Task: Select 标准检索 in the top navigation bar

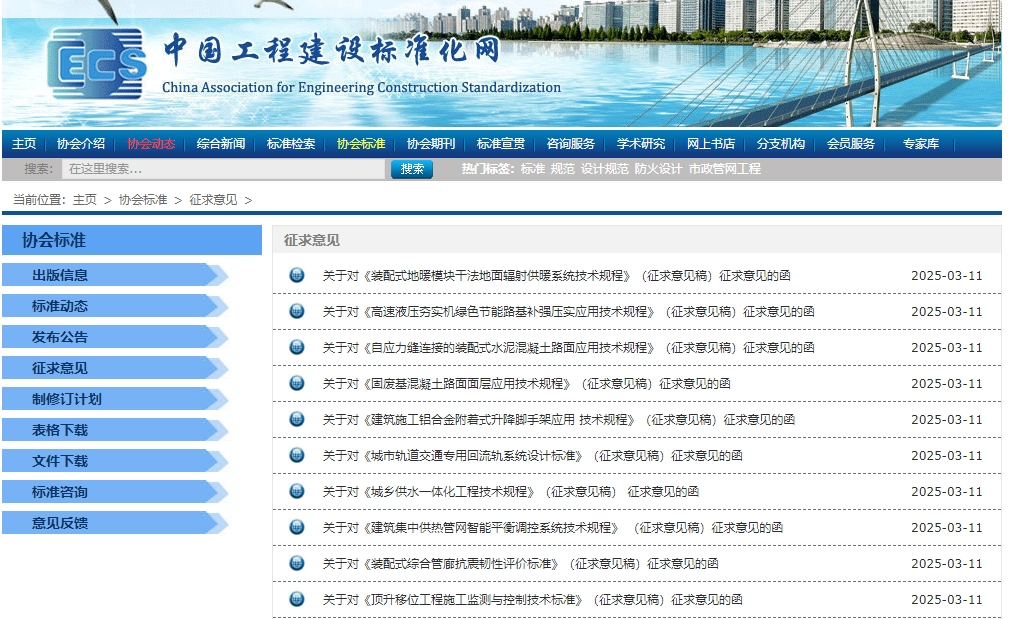Action: (291, 144)
